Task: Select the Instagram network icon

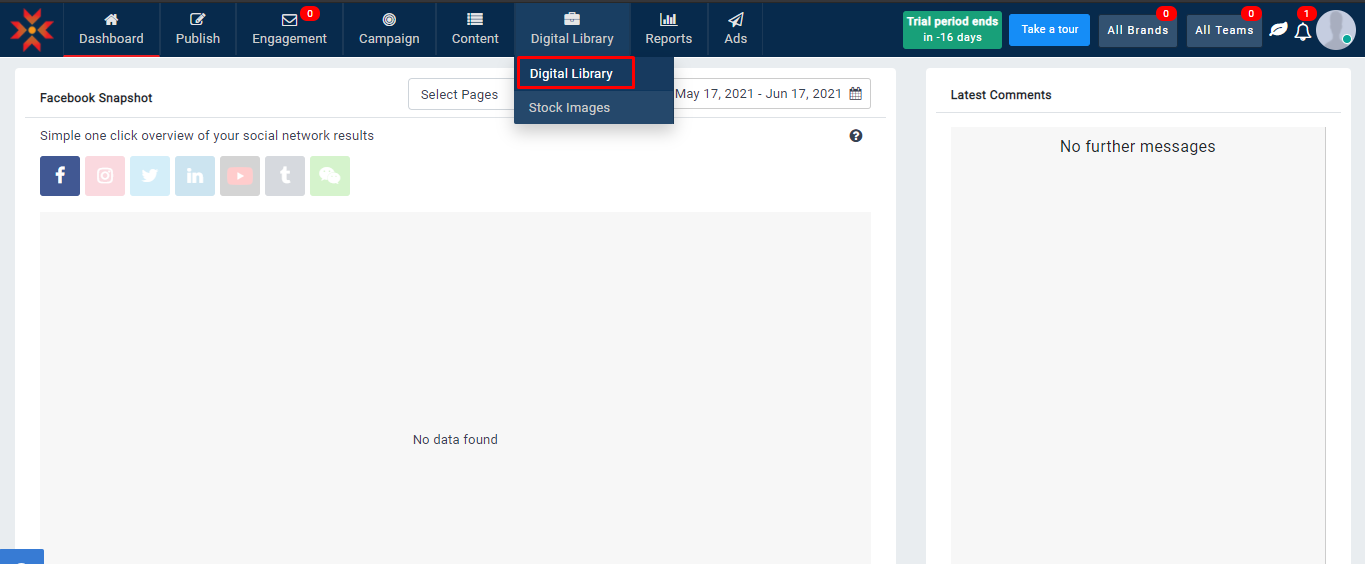Action: tap(105, 176)
